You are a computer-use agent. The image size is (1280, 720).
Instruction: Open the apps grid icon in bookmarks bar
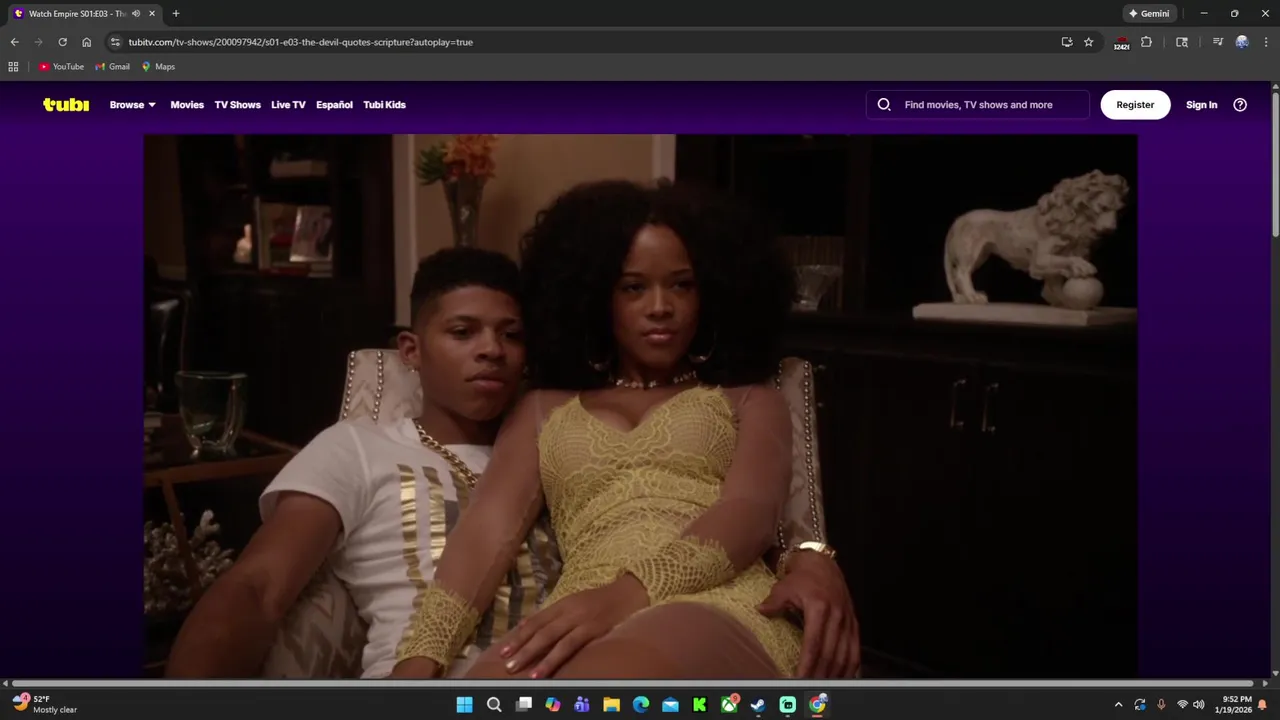(x=13, y=67)
